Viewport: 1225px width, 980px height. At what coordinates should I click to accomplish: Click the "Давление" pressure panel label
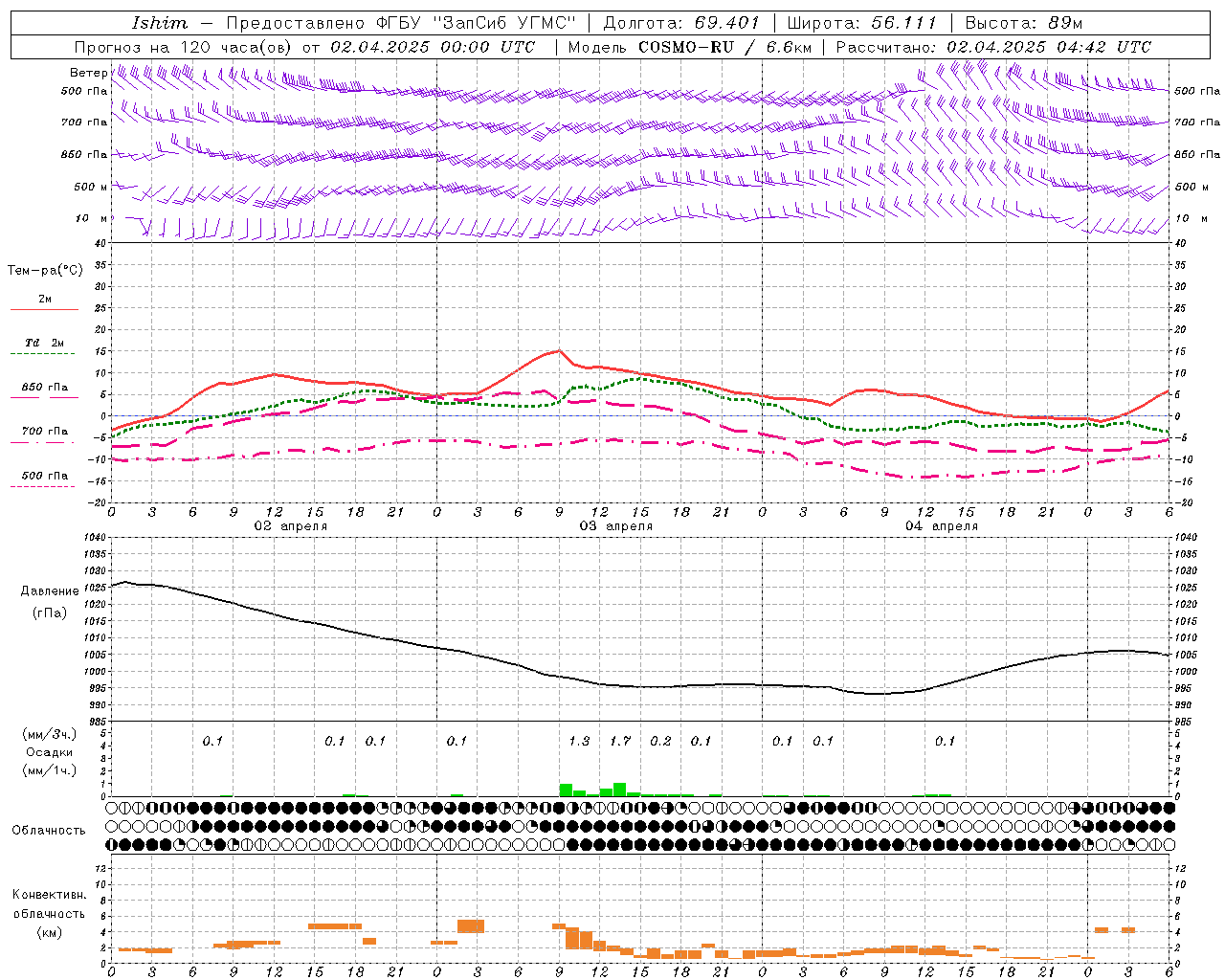coord(50,591)
